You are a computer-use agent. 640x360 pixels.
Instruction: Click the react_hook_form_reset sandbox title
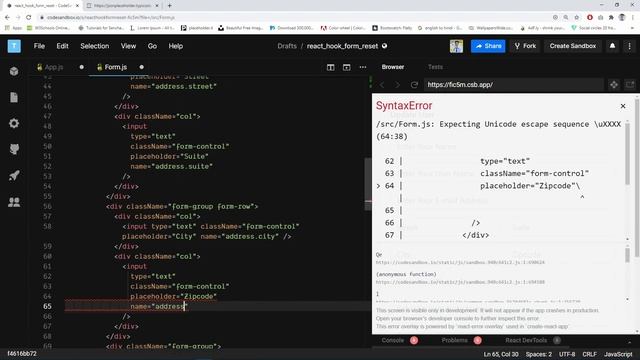342,46
